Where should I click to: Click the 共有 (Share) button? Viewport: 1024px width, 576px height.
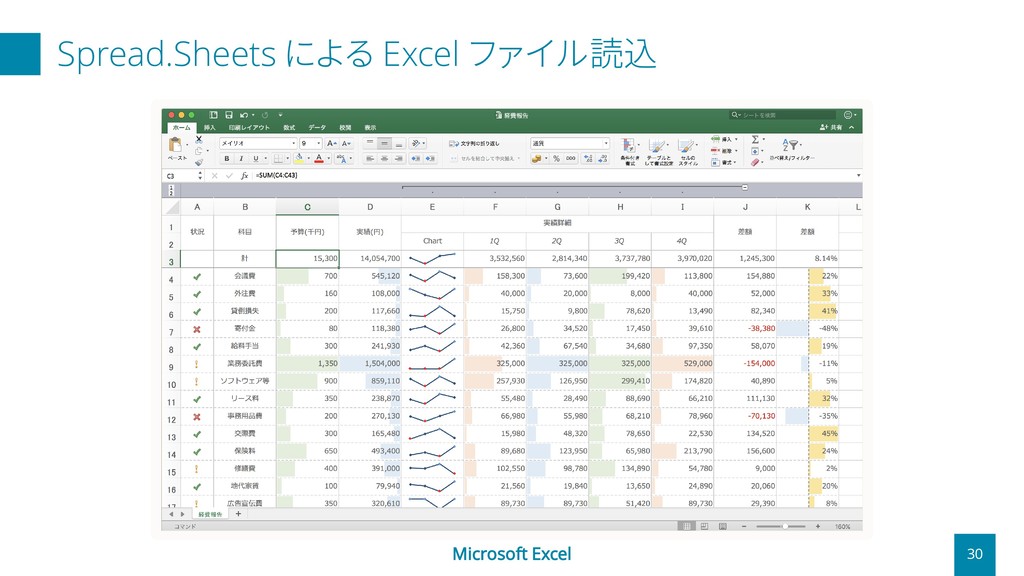831,127
